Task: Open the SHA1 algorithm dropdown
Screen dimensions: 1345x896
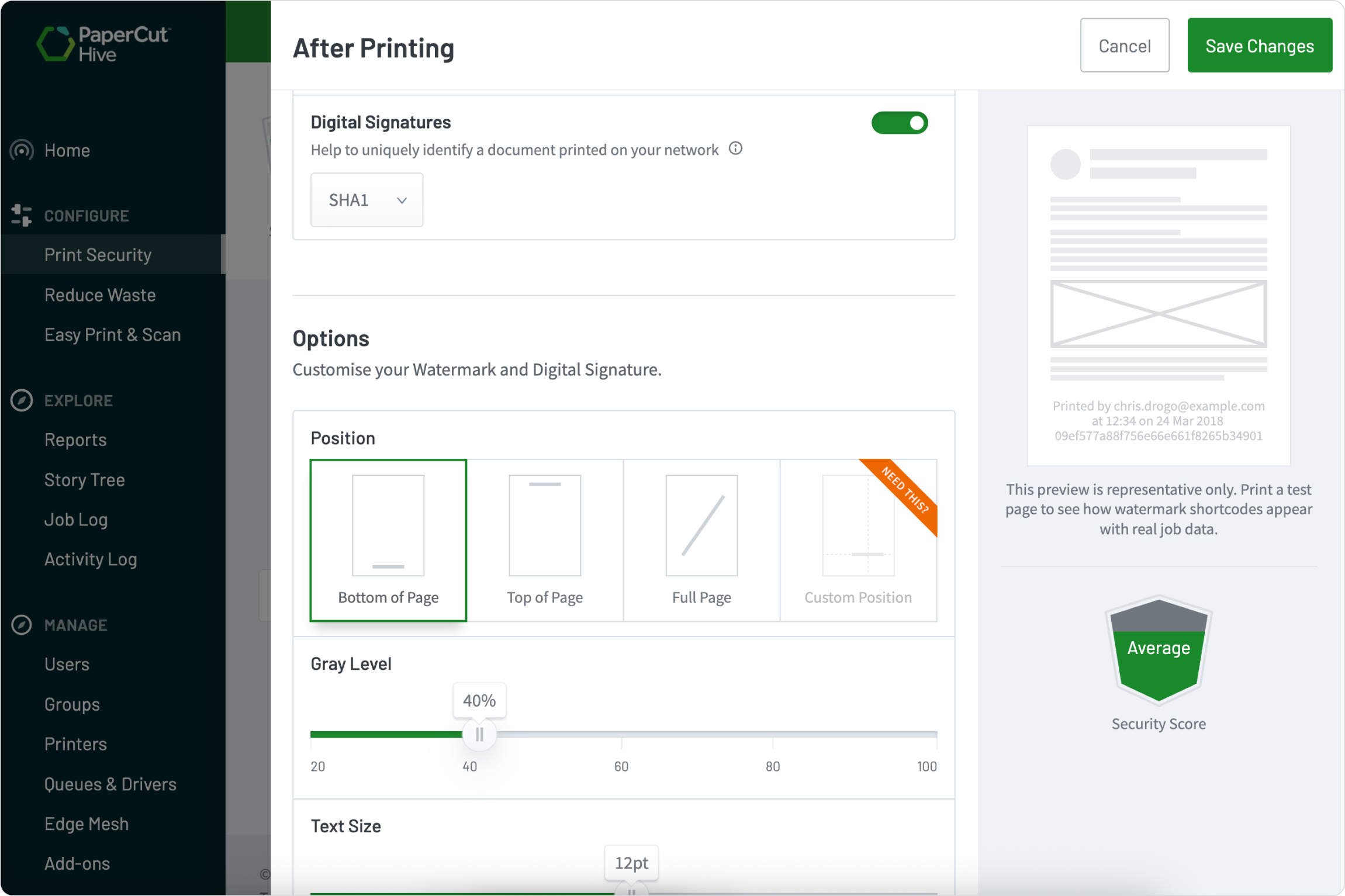Action: point(366,199)
